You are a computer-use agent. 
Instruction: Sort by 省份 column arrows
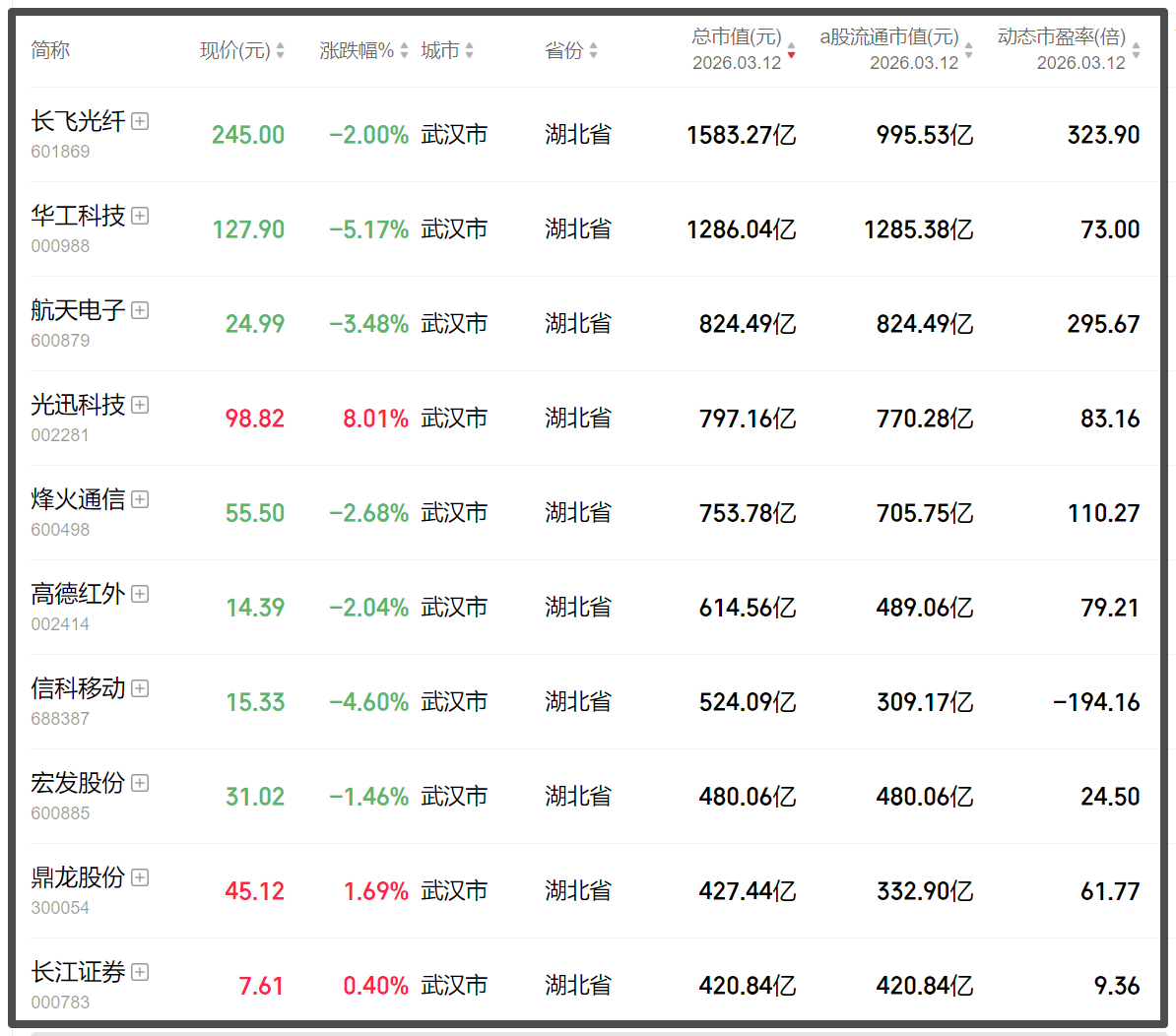click(593, 50)
